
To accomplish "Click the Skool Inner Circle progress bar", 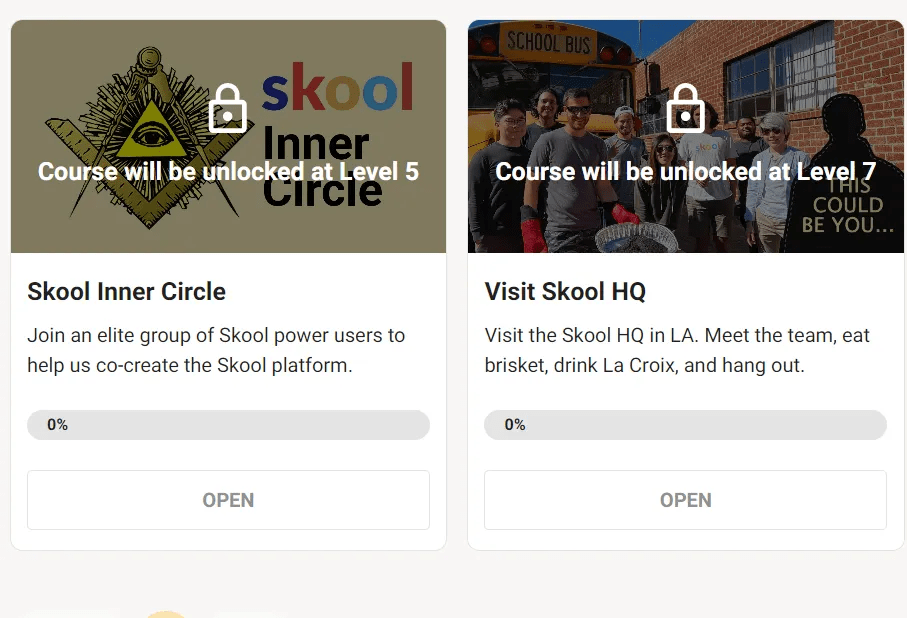I will coord(228,425).
